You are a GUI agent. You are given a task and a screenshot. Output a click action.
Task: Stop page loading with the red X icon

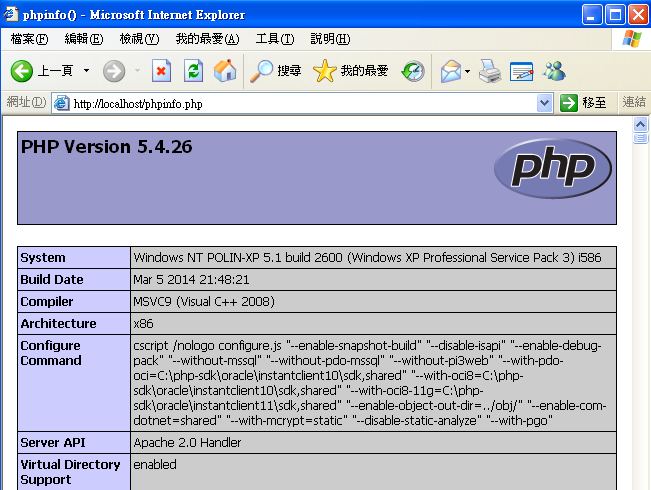pos(161,71)
